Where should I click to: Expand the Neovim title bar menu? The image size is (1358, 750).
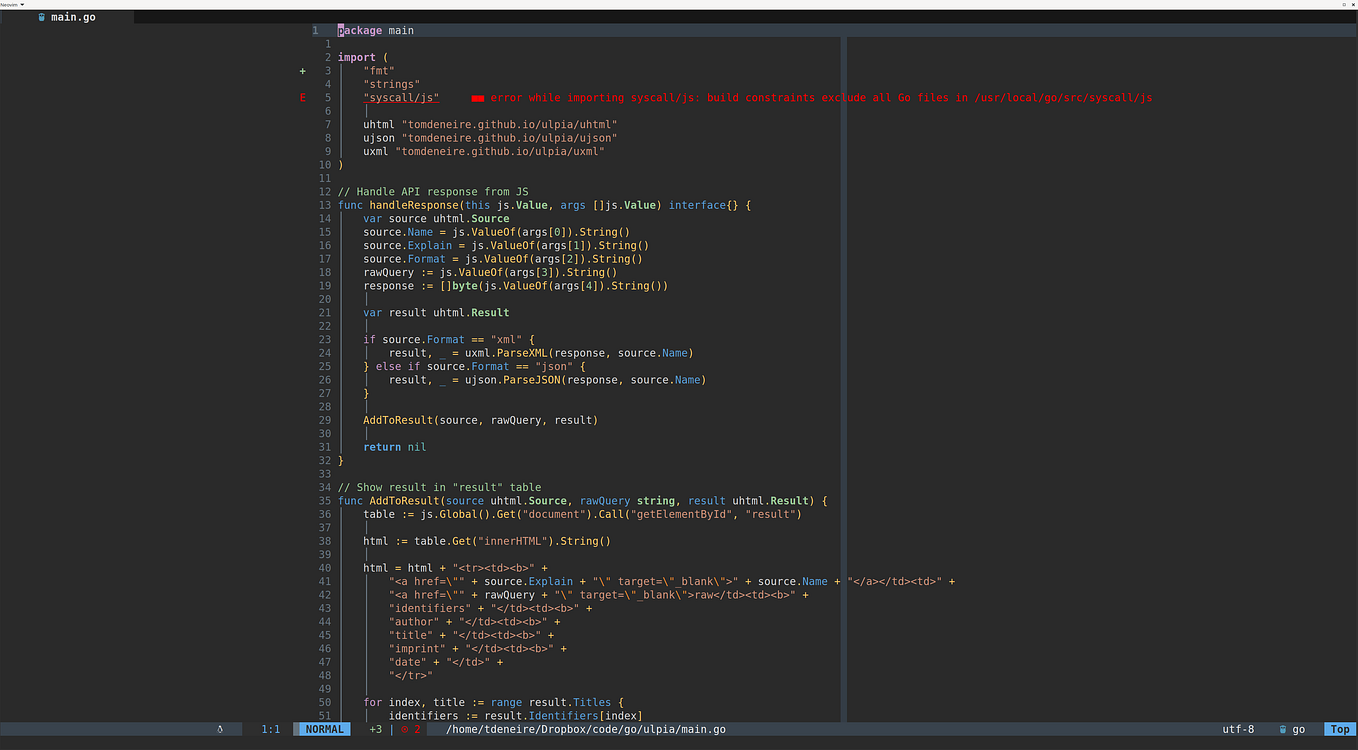click(10, 4)
